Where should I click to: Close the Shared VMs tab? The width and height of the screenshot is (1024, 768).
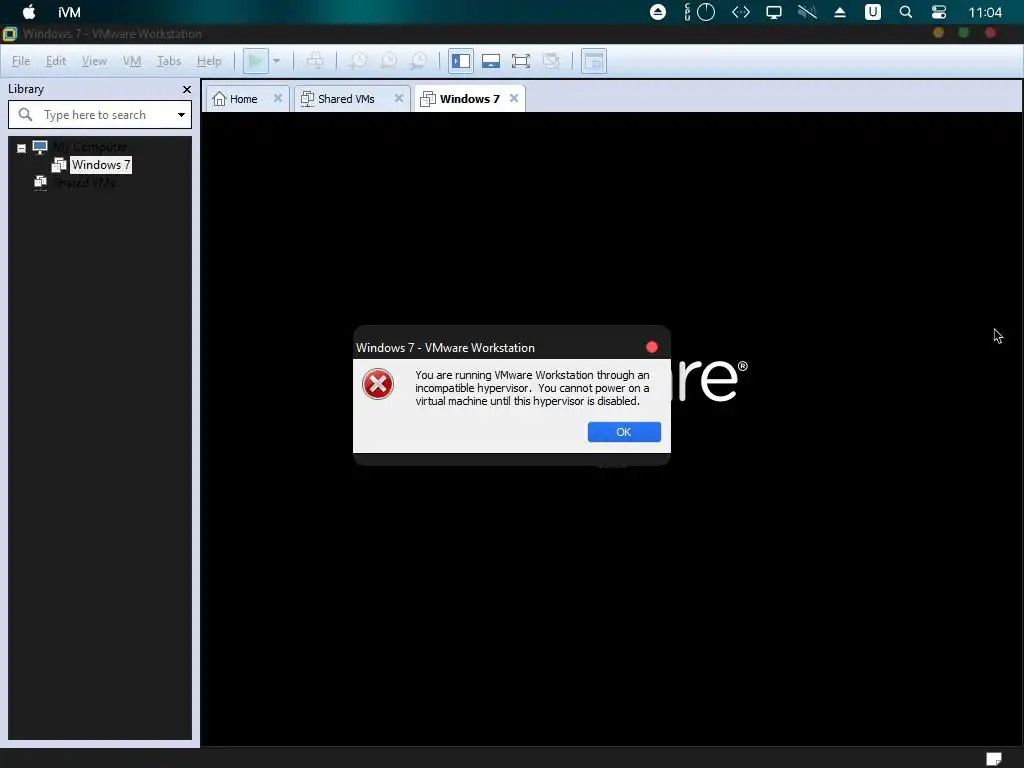pos(399,98)
